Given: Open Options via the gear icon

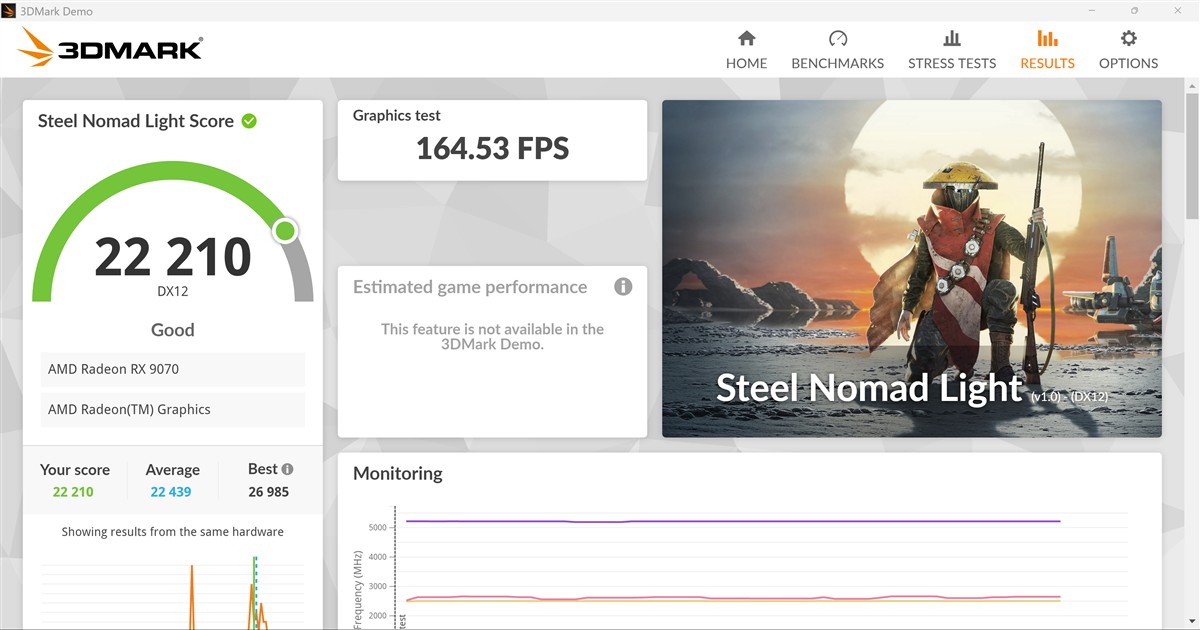Looking at the screenshot, I should pyautogui.click(x=1128, y=39).
